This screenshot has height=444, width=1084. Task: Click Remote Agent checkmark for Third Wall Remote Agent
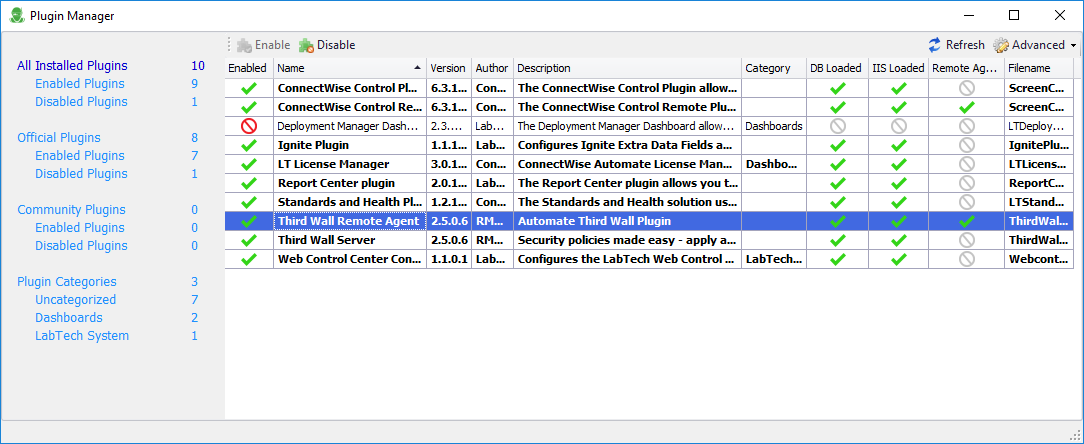pyautogui.click(x=967, y=221)
